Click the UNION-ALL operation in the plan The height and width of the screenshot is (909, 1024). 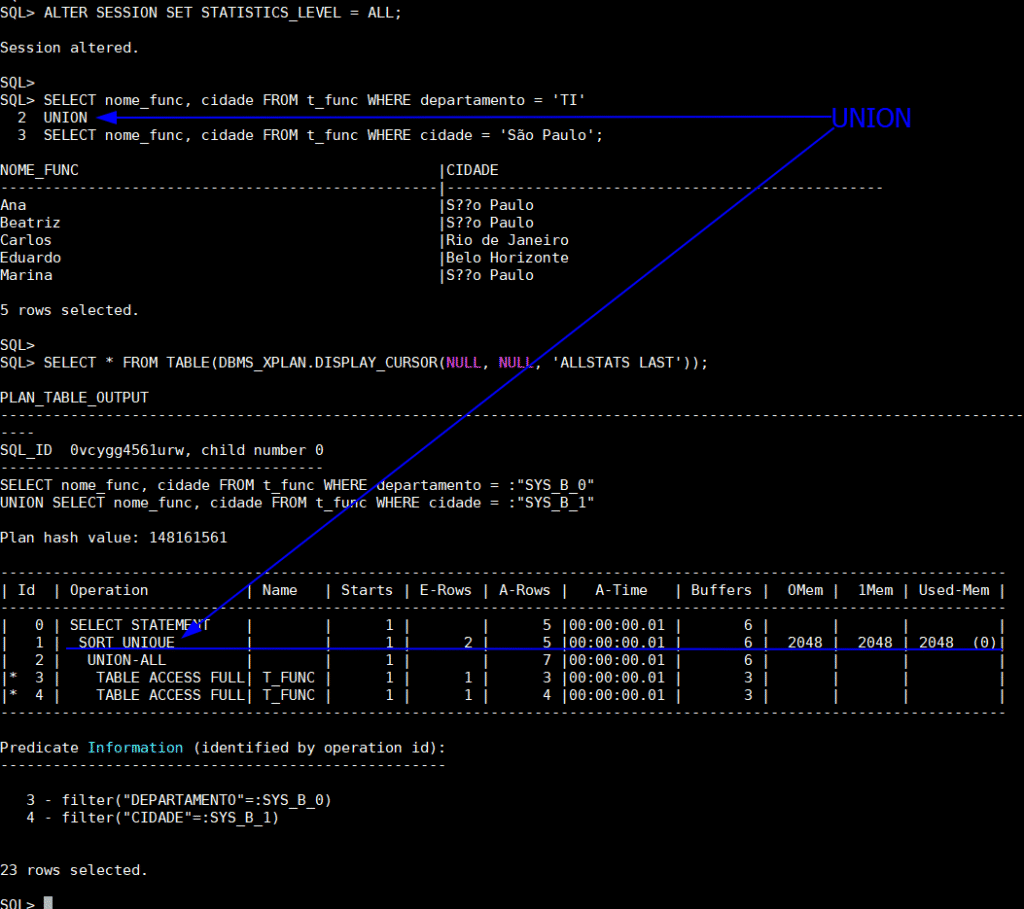pos(126,660)
